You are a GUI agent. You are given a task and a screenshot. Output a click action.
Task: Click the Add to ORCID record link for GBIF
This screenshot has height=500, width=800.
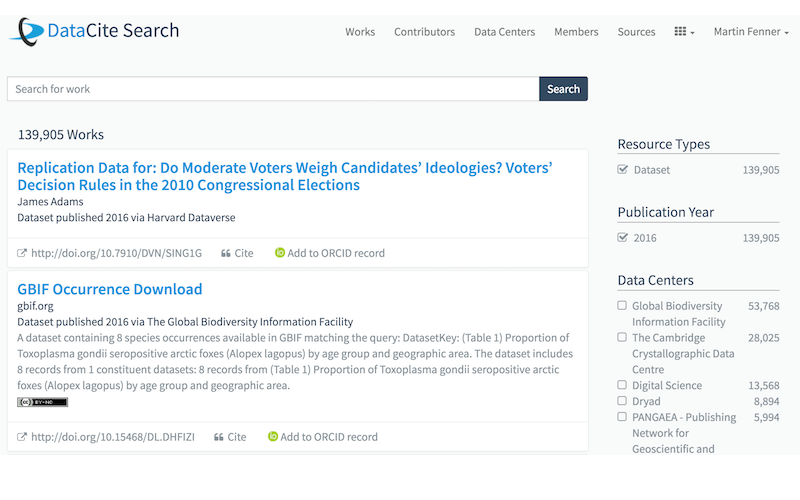click(x=329, y=437)
